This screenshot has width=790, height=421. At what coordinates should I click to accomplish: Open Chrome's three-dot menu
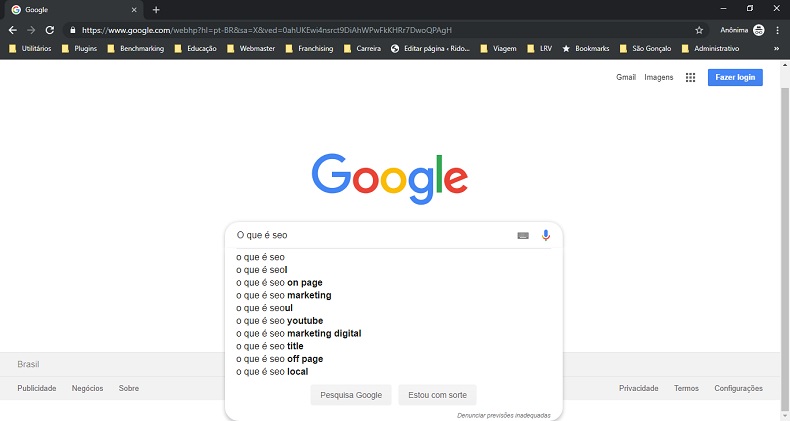(x=777, y=30)
